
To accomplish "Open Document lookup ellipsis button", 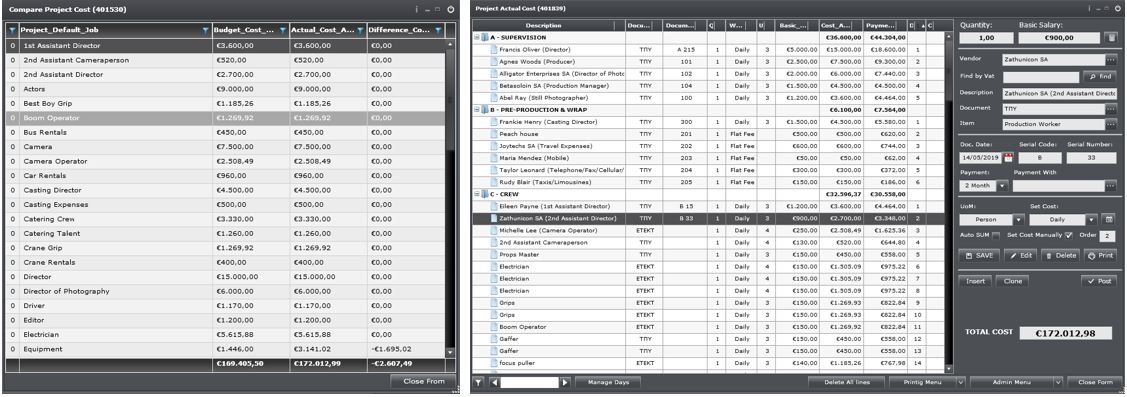I will [1111, 109].
